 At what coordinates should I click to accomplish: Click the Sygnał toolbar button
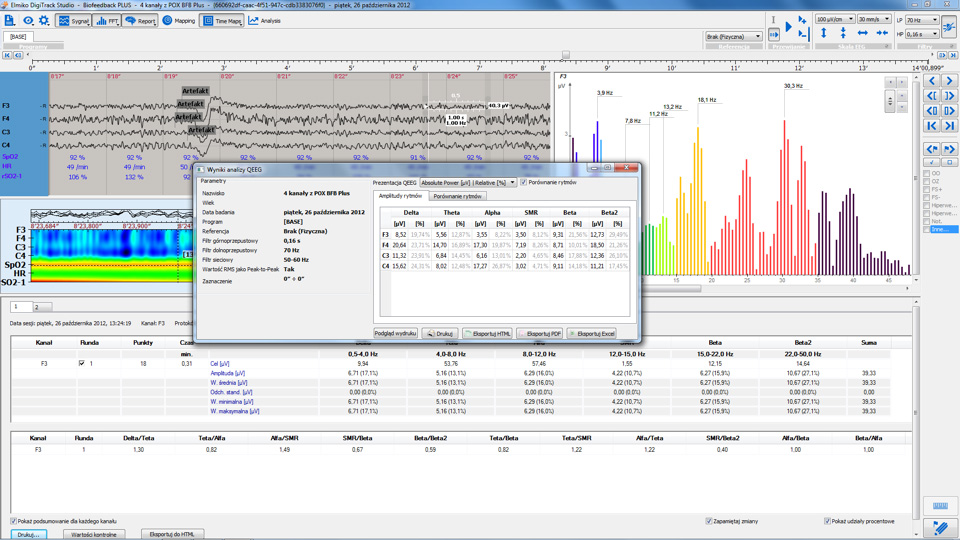73,20
